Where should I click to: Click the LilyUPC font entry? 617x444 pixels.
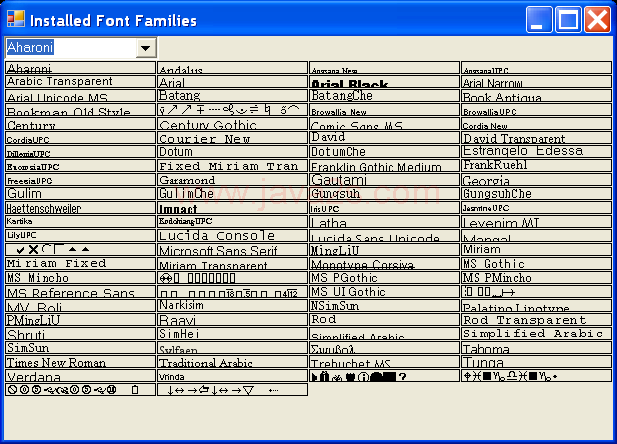pyautogui.click(x=80, y=236)
